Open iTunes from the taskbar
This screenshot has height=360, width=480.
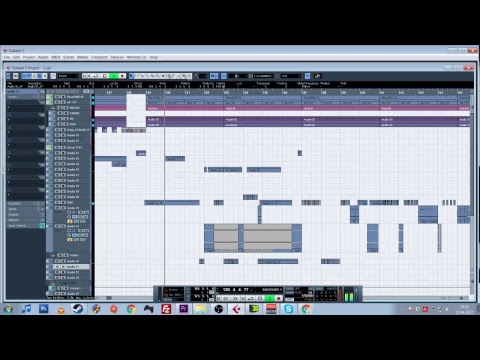(x=26, y=309)
